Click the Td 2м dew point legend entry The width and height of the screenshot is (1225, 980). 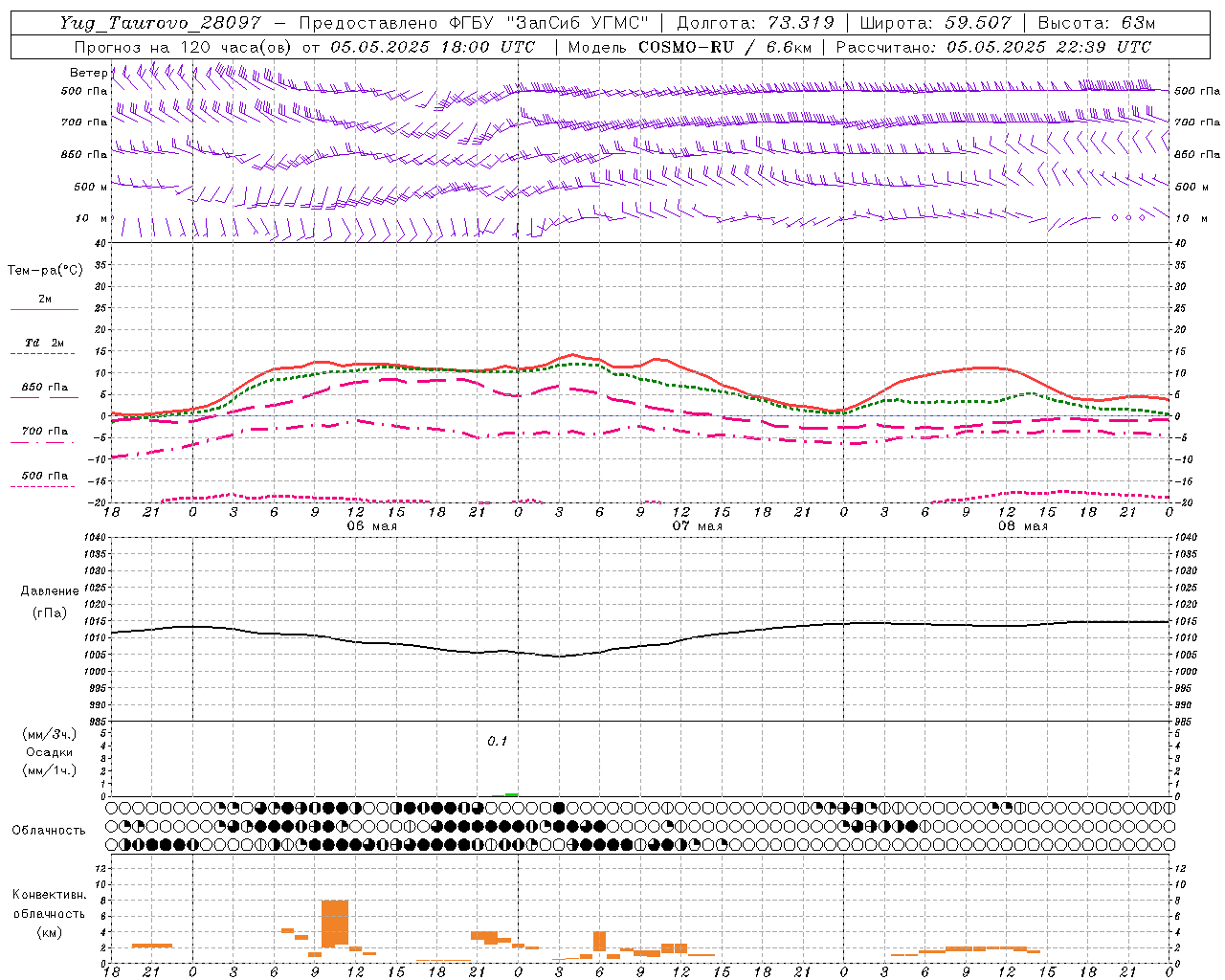coord(44,343)
